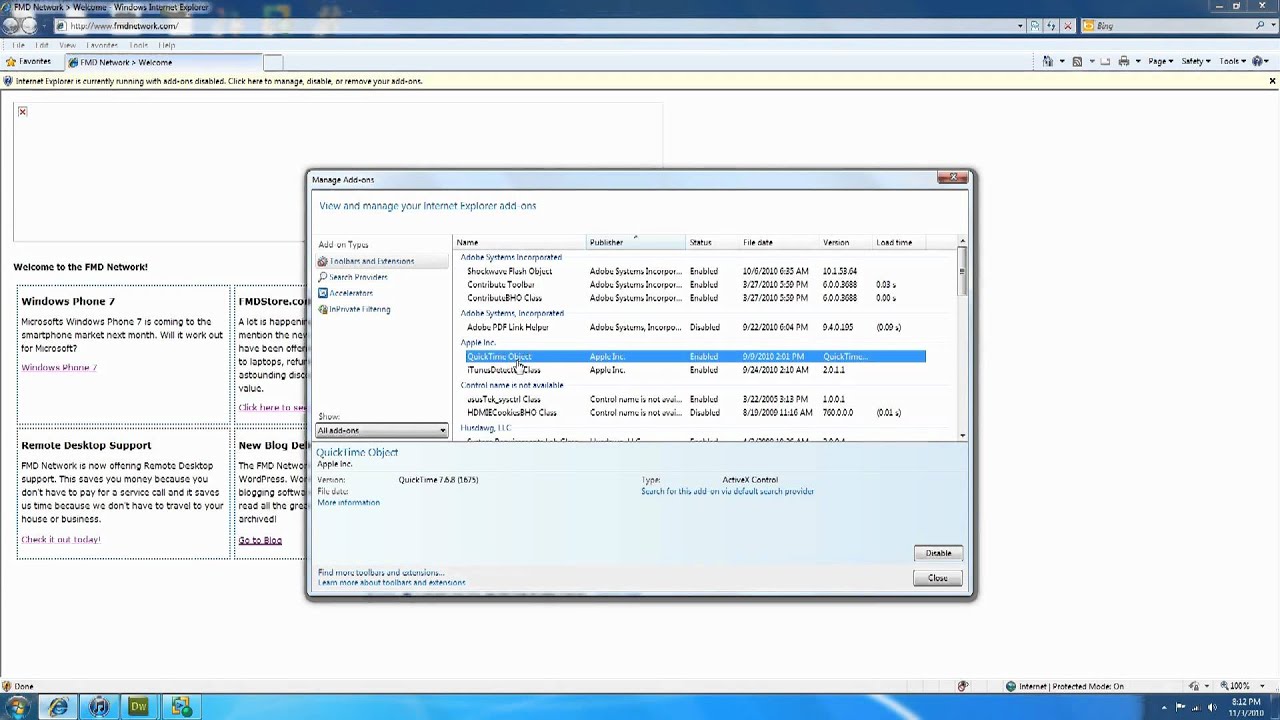This screenshot has width=1280, height=720.
Task: Click the Home icon in the command bar
Action: [x=1048, y=61]
